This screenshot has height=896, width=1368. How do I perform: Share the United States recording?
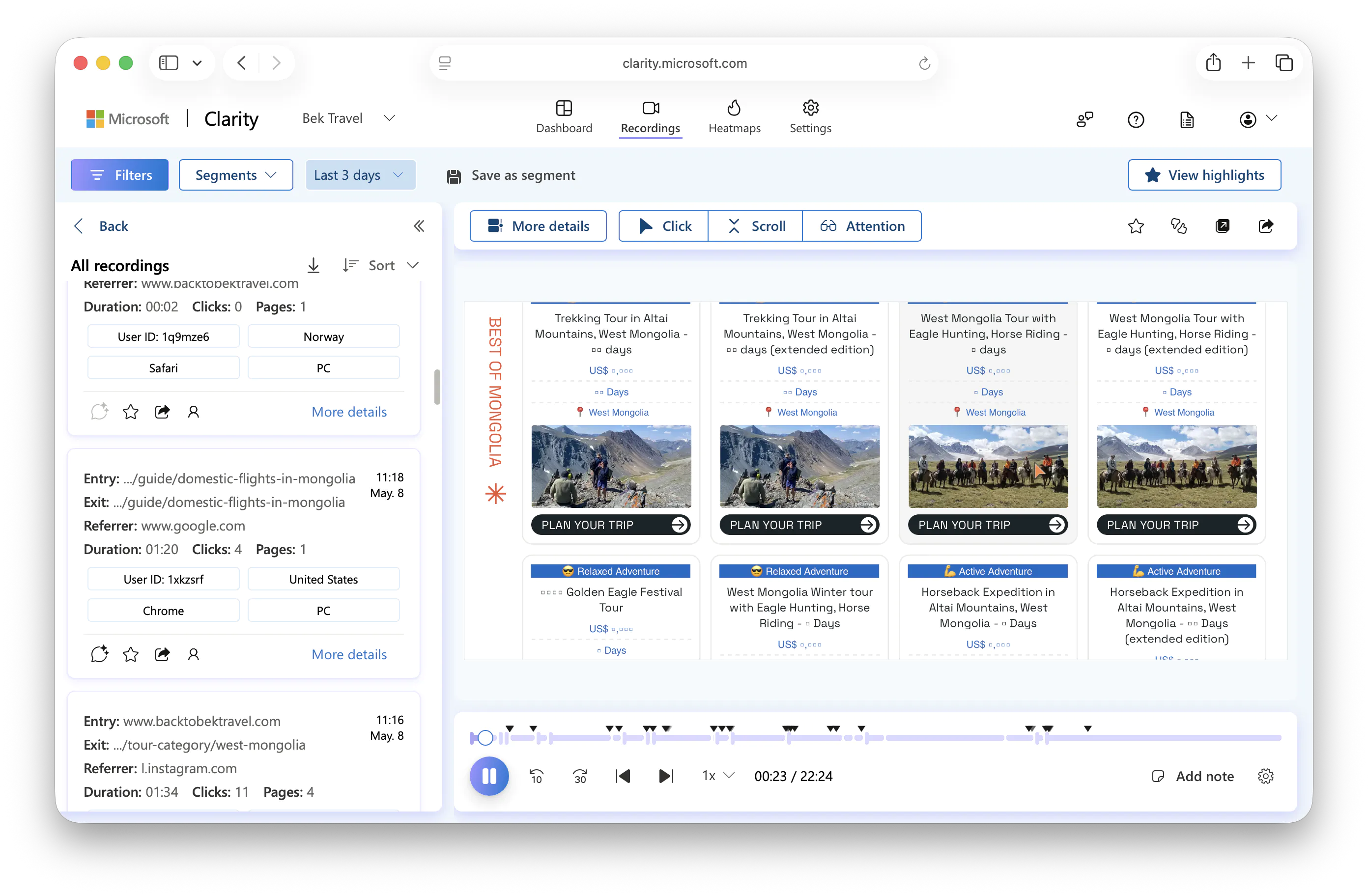coord(162,654)
